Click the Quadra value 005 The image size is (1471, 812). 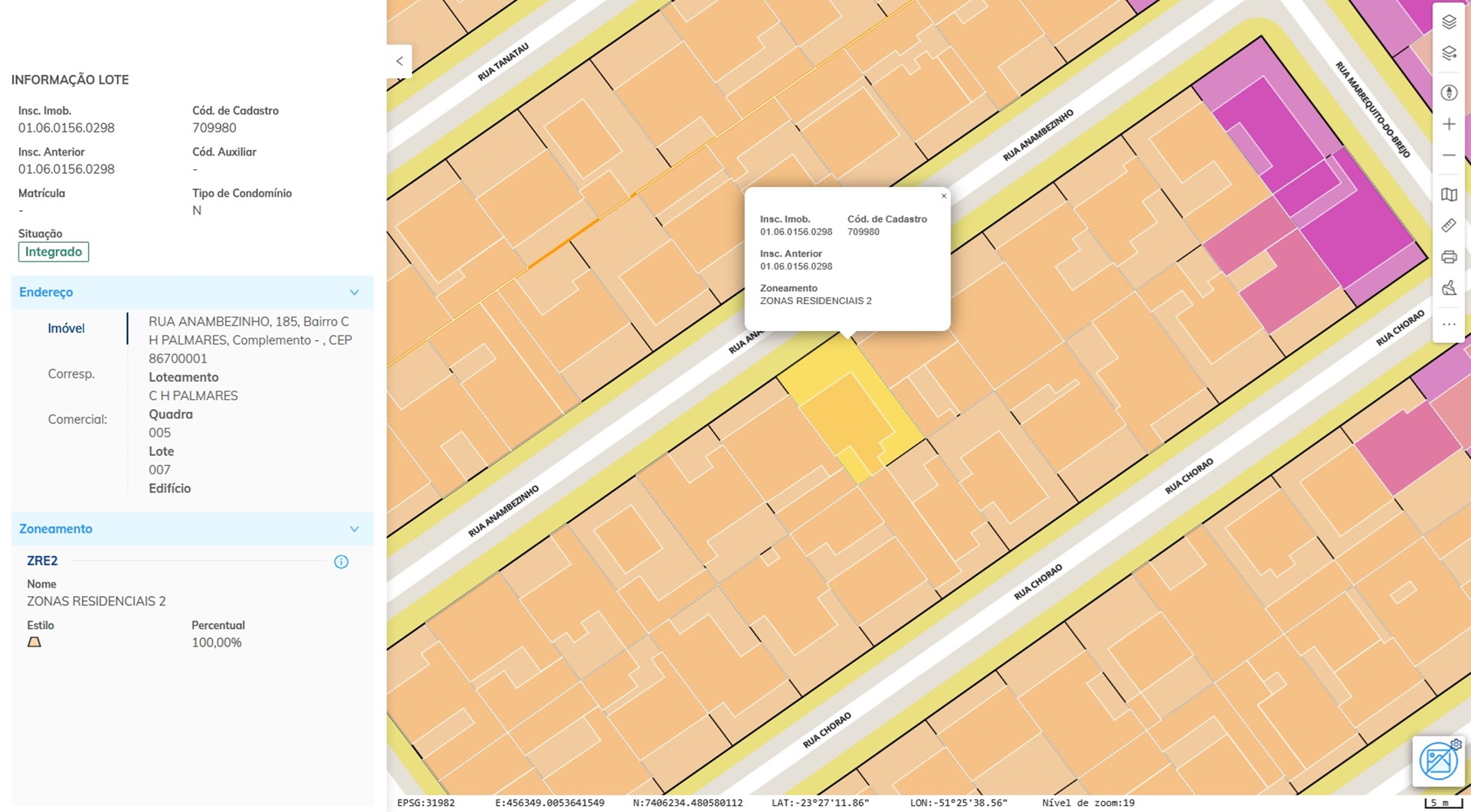point(159,433)
